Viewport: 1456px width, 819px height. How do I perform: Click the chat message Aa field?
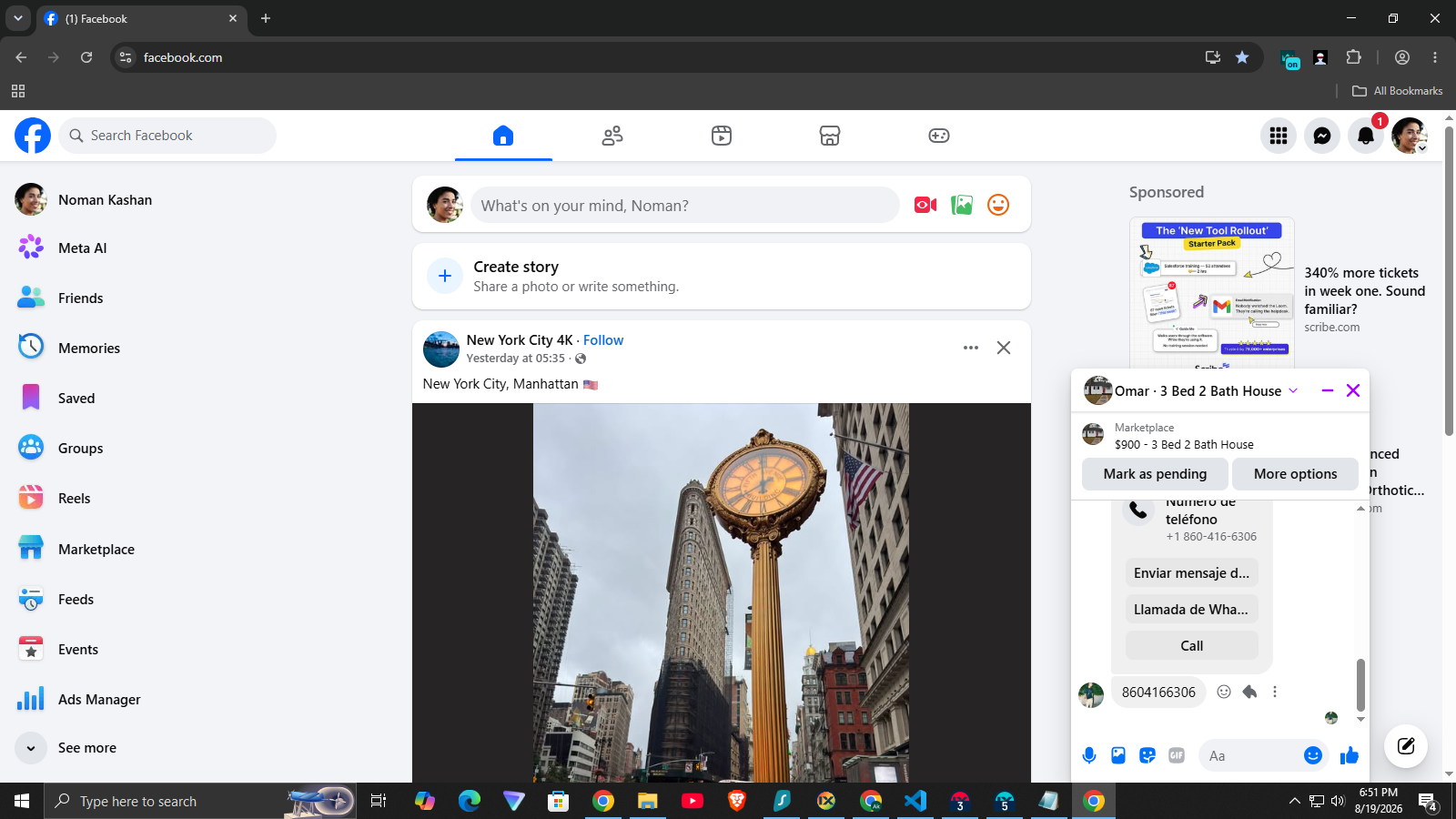point(1251,755)
